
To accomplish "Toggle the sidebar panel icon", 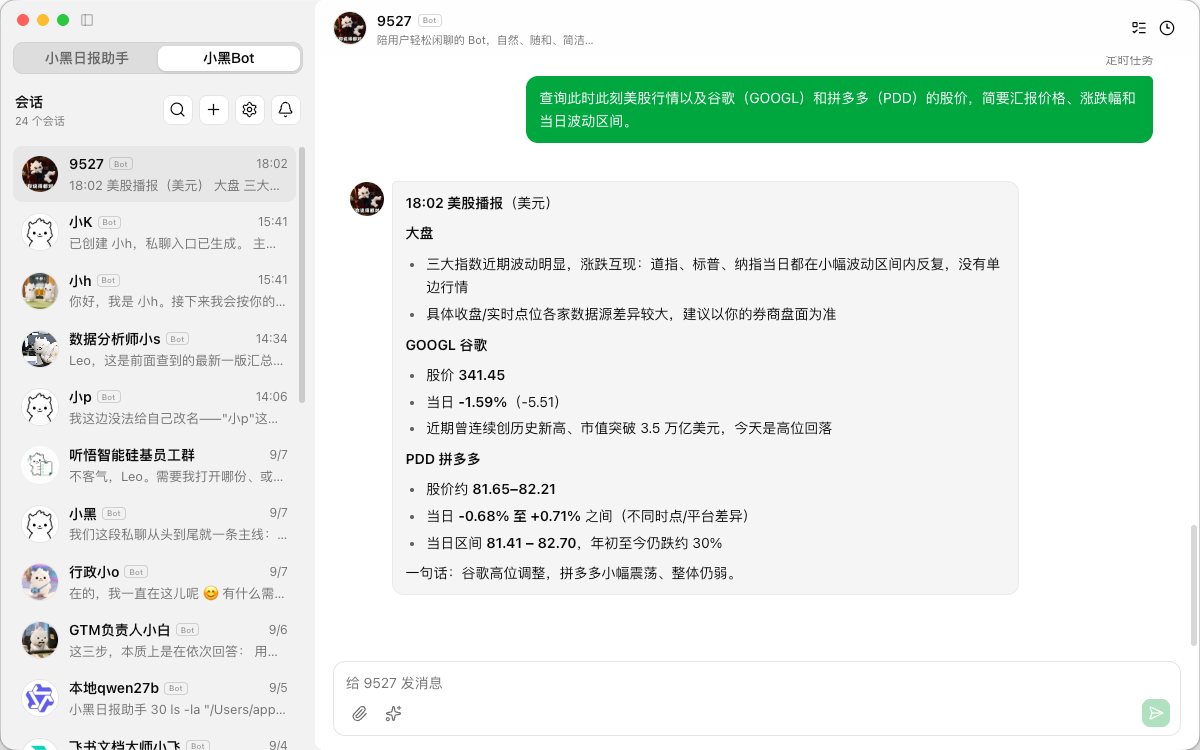I will [87, 20].
